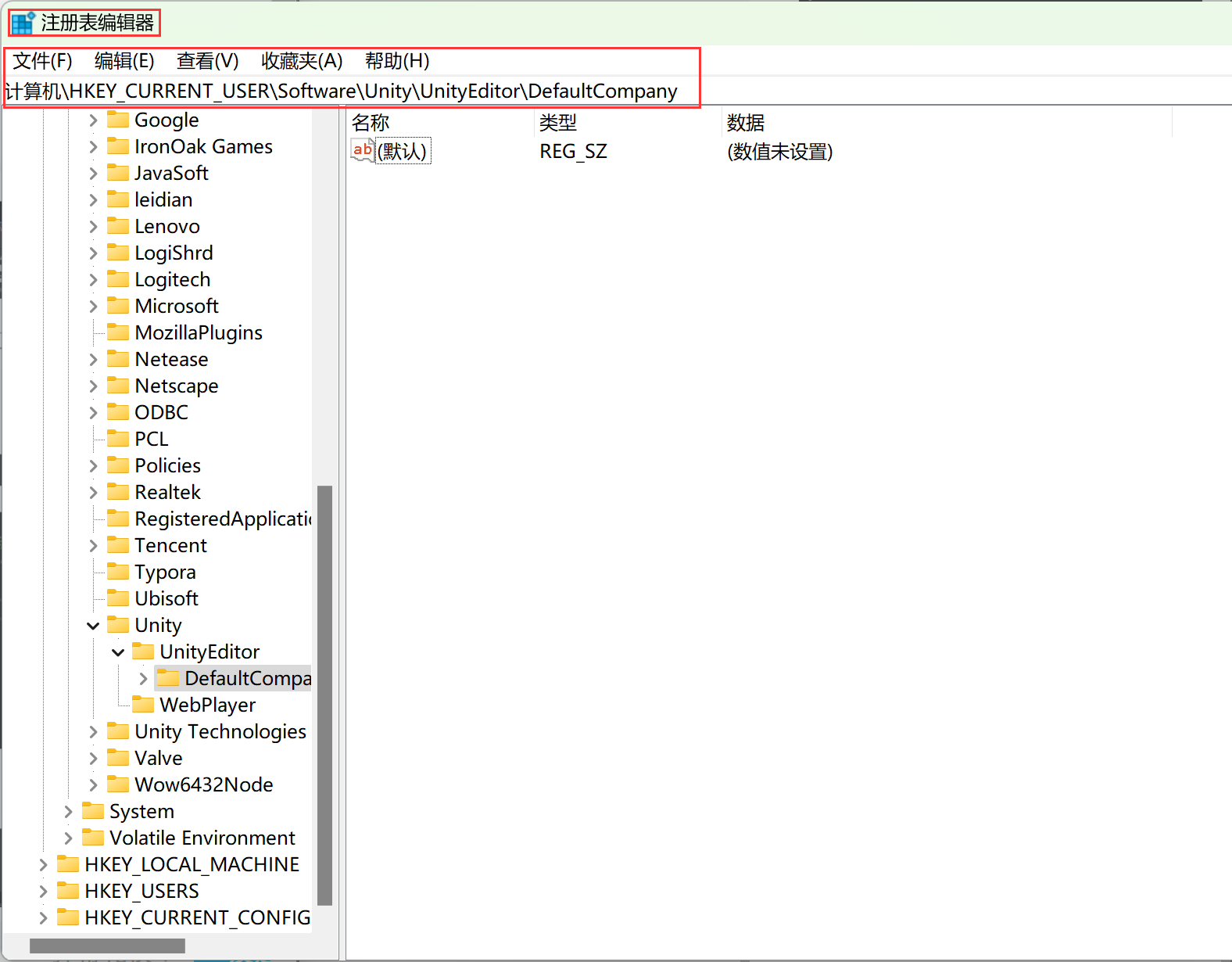Open the 文件(F) menu
Viewport: 1232px width, 962px height.
point(42,61)
